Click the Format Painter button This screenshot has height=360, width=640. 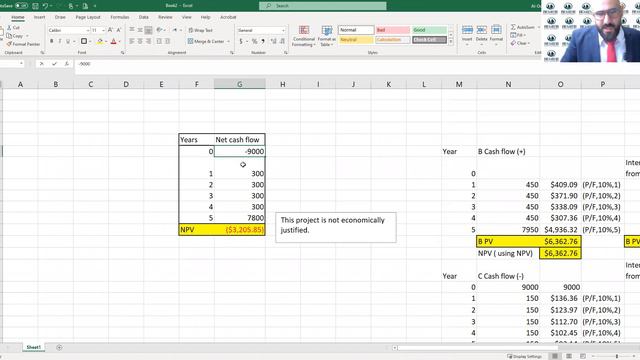tap(23, 44)
